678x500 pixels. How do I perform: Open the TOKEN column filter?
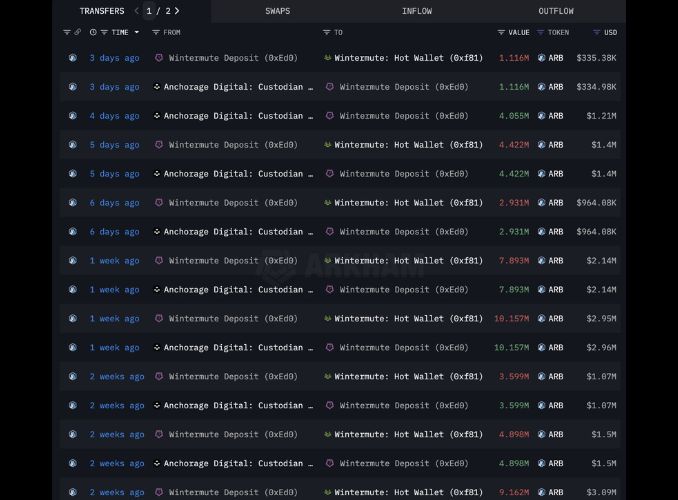tap(541, 32)
